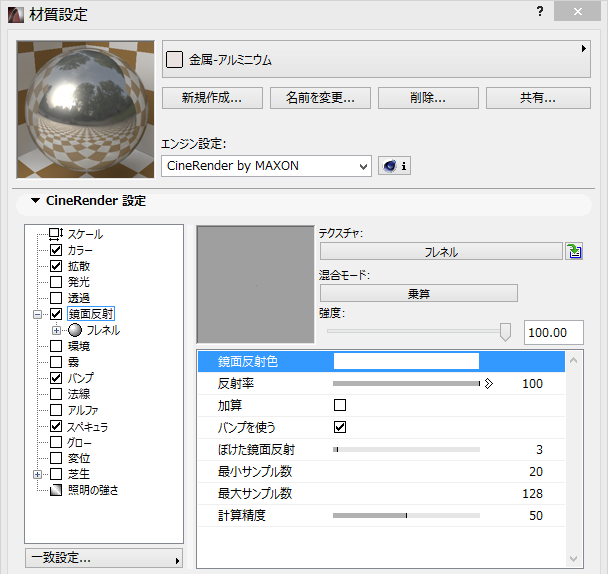Viewport: 608px width, 574px height.
Task: Click the 反射率 keyframe diamond icon
Action: click(x=489, y=384)
